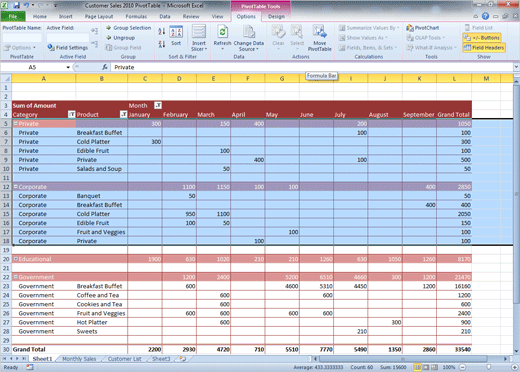Screen dimensions: 520x372
Task: Open What-If Analysis
Action: (x=431, y=48)
